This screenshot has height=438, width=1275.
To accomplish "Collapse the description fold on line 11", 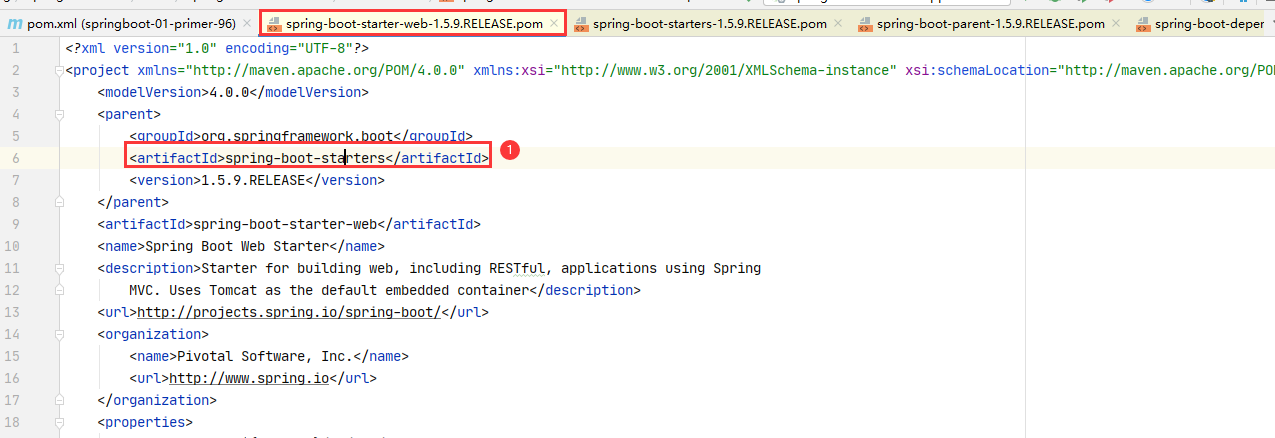I will (x=60, y=268).
